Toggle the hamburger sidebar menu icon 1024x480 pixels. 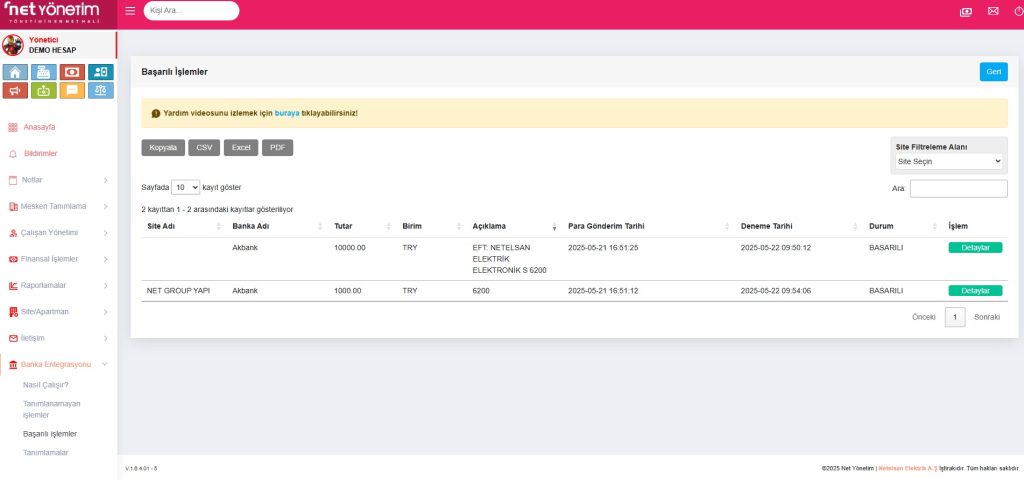click(131, 11)
